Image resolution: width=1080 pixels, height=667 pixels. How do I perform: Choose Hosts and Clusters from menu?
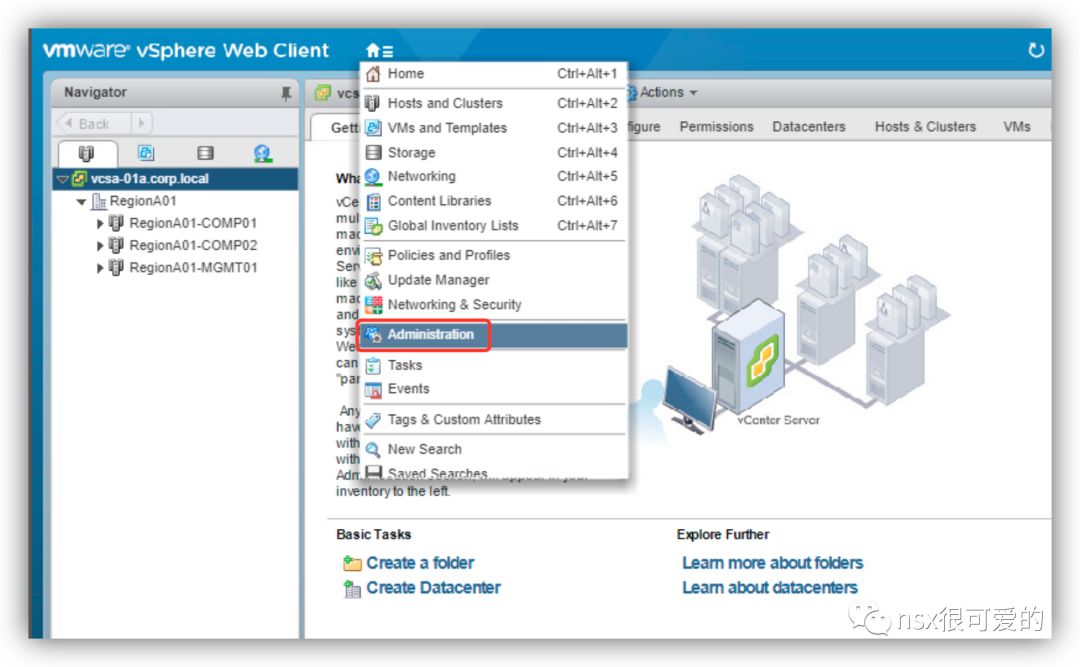tap(493, 103)
